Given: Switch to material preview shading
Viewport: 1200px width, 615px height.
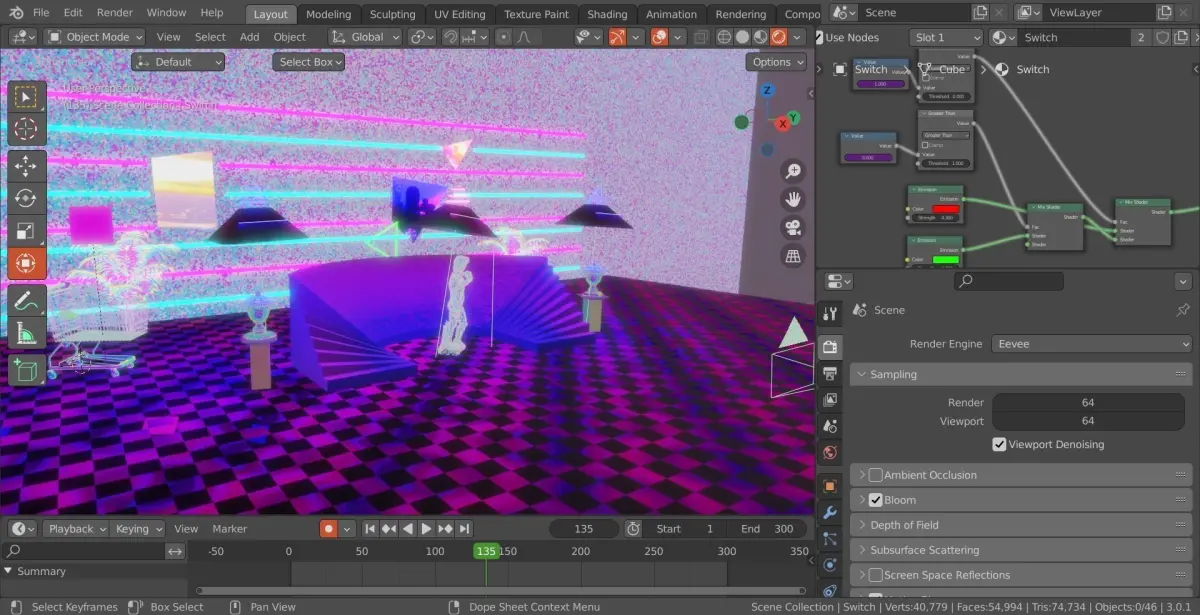Looking at the screenshot, I should pyautogui.click(x=760, y=37).
